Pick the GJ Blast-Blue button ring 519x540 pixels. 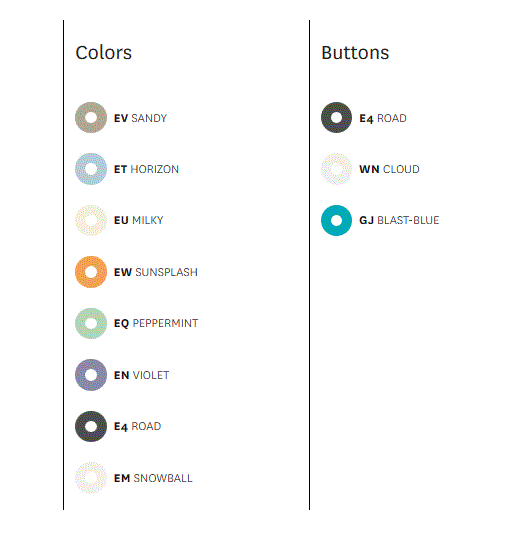[336, 220]
